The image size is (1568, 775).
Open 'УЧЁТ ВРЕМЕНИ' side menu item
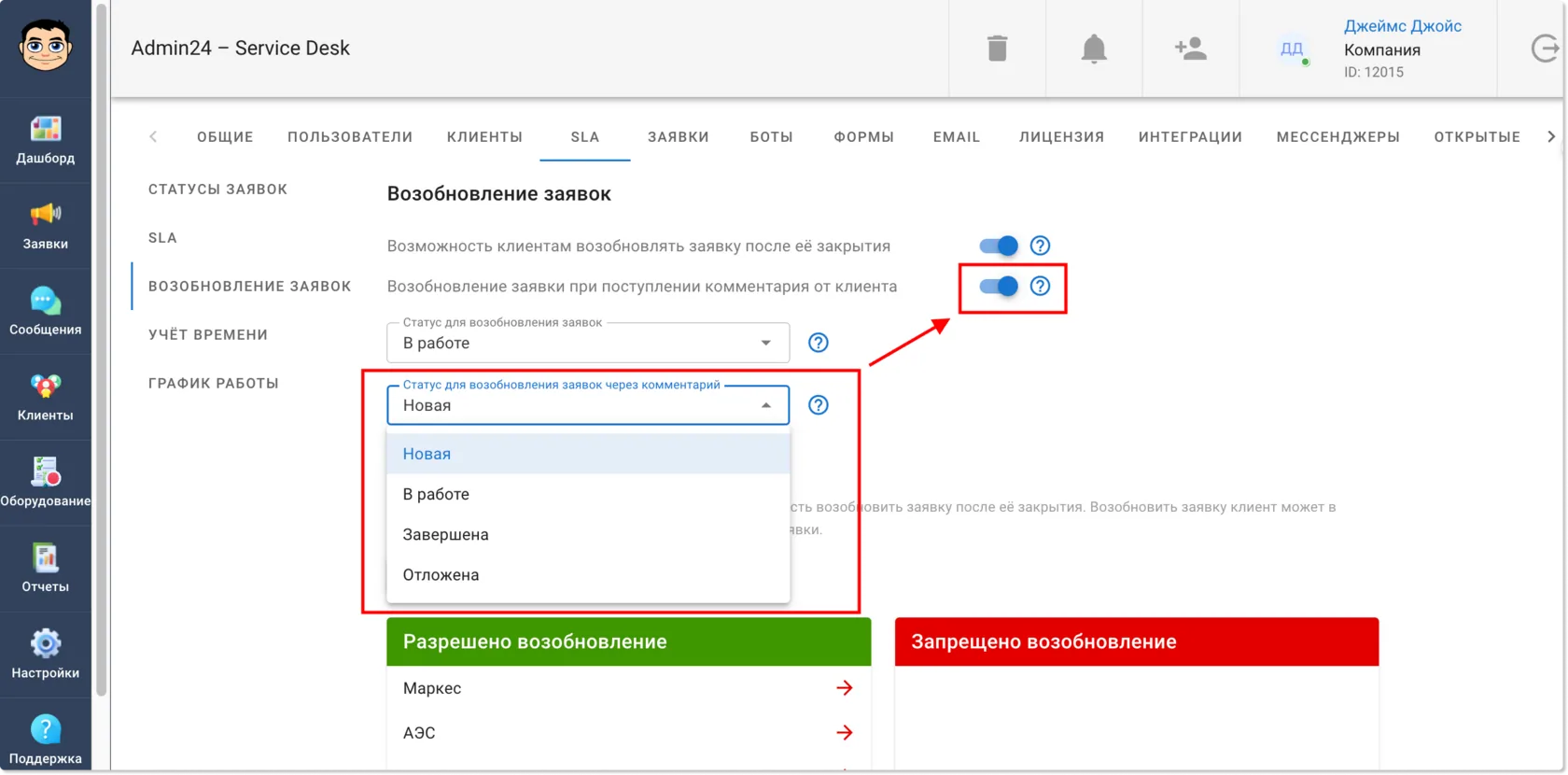pyautogui.click(x=208, y=334)
